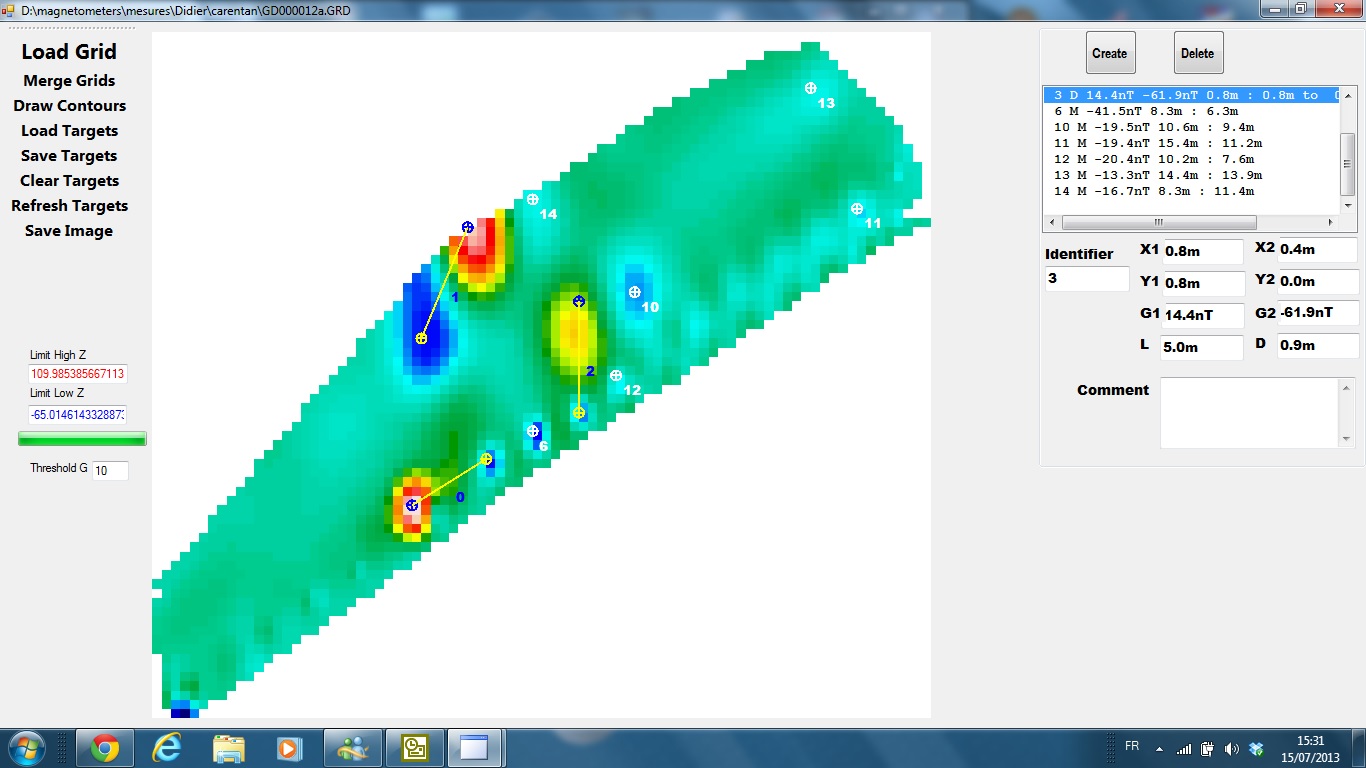Open Internet Explorer from the taskbar
Screen dimensions: 1366x768
tap(166, 748)
